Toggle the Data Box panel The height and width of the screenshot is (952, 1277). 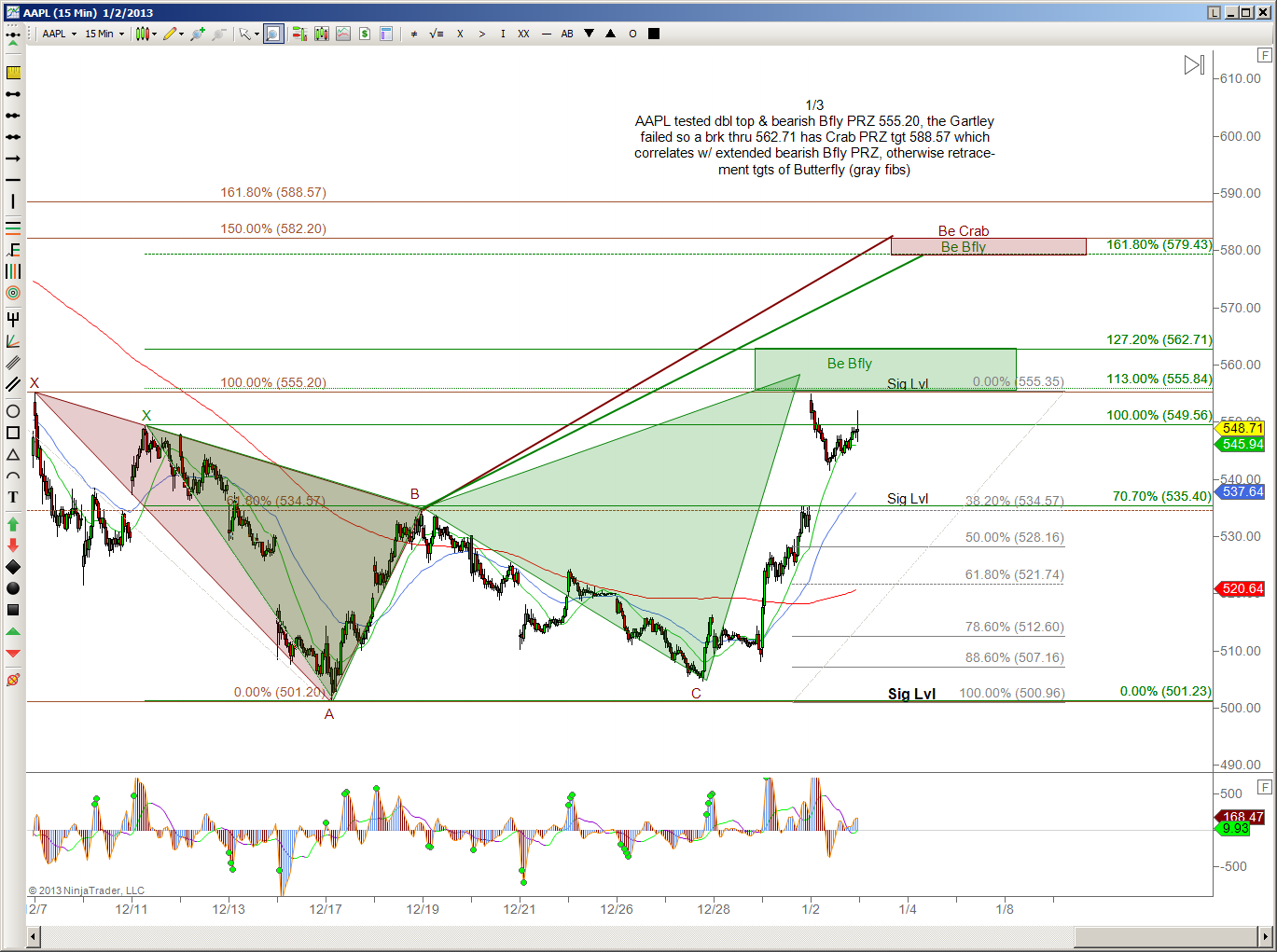[386, 34]
